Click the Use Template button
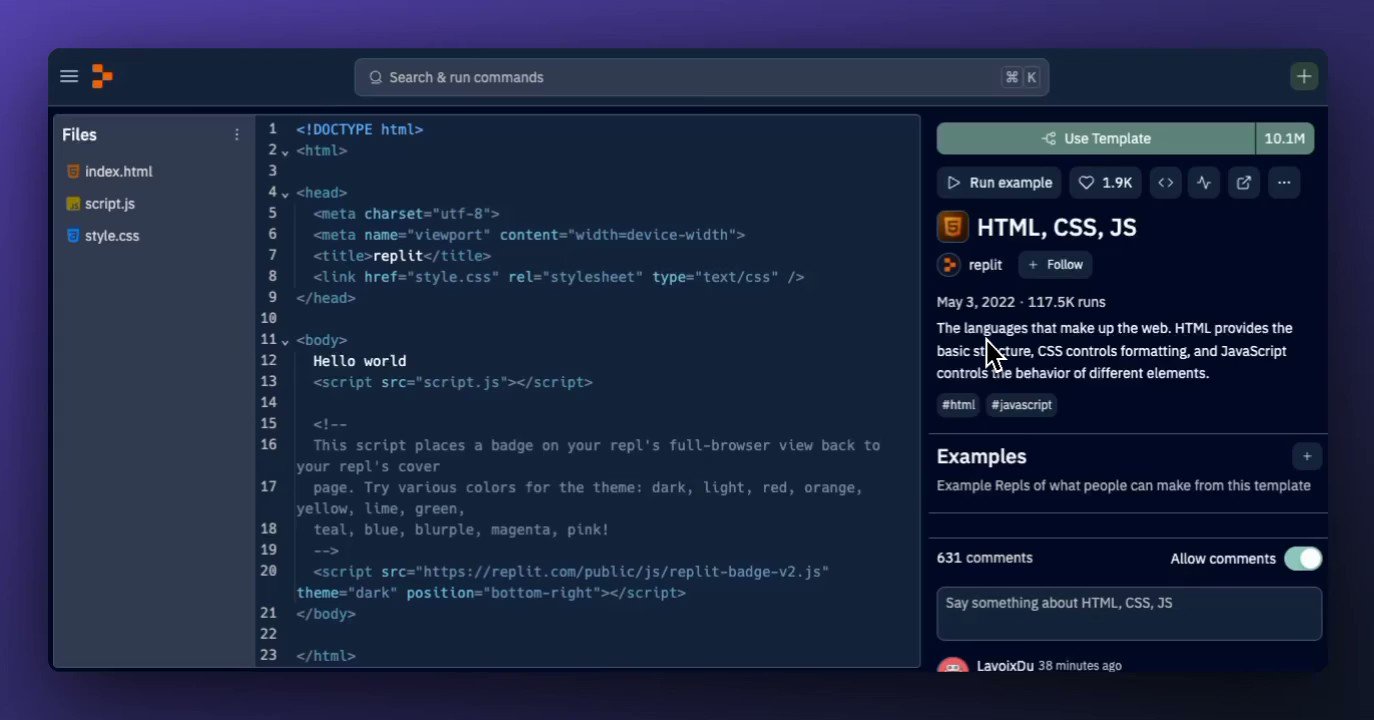1374x720 pixels. click(1096, 139)
